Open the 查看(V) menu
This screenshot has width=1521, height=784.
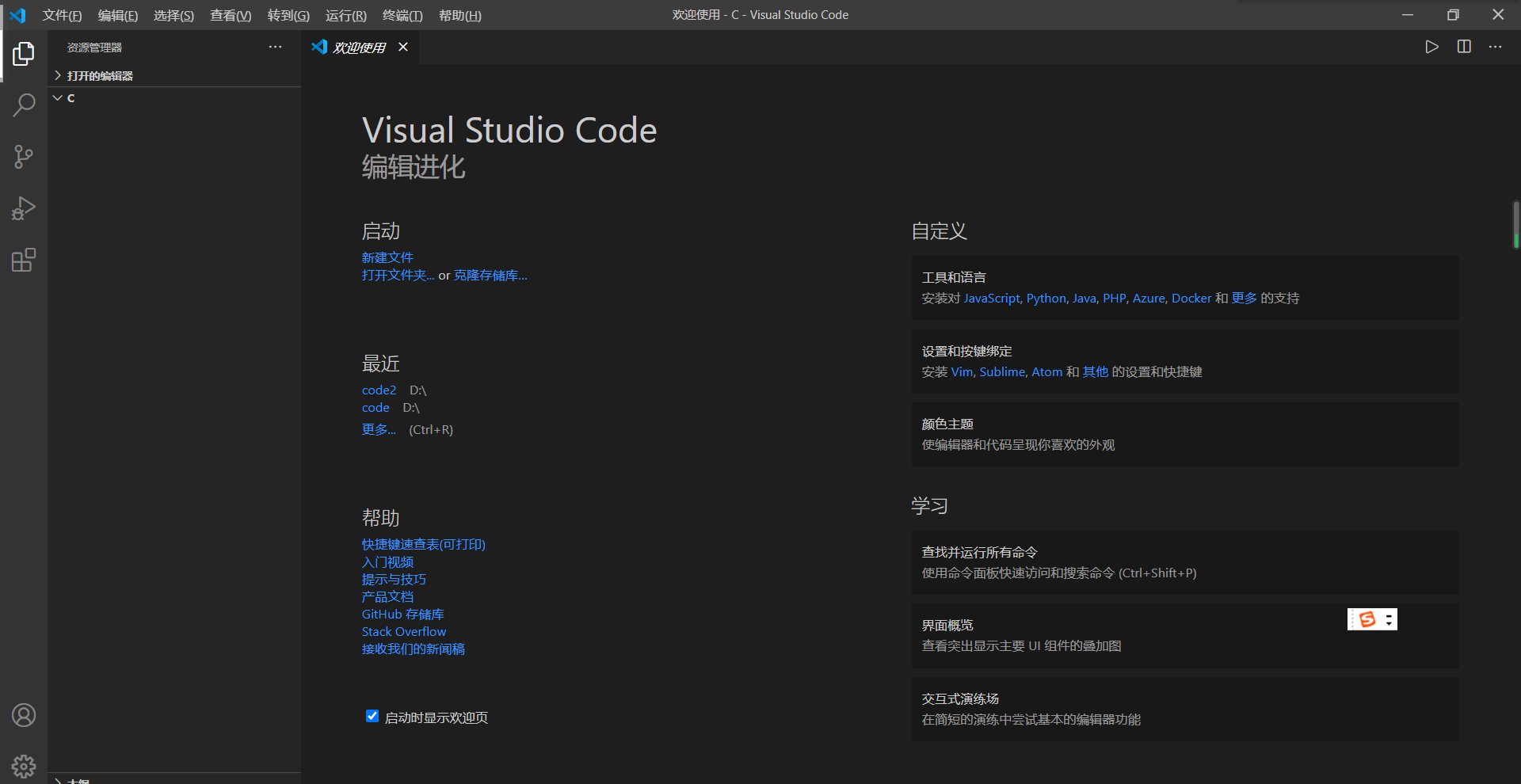pyautogui.click(x=231, y=15)
